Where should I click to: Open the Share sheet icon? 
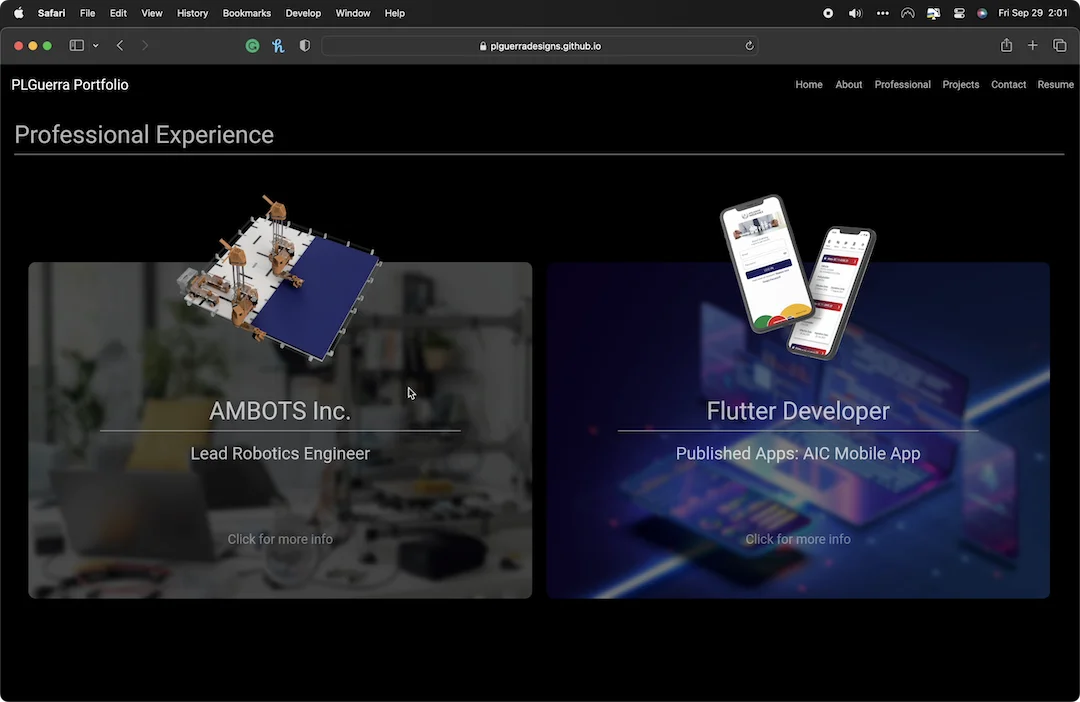coord(1006,45)
